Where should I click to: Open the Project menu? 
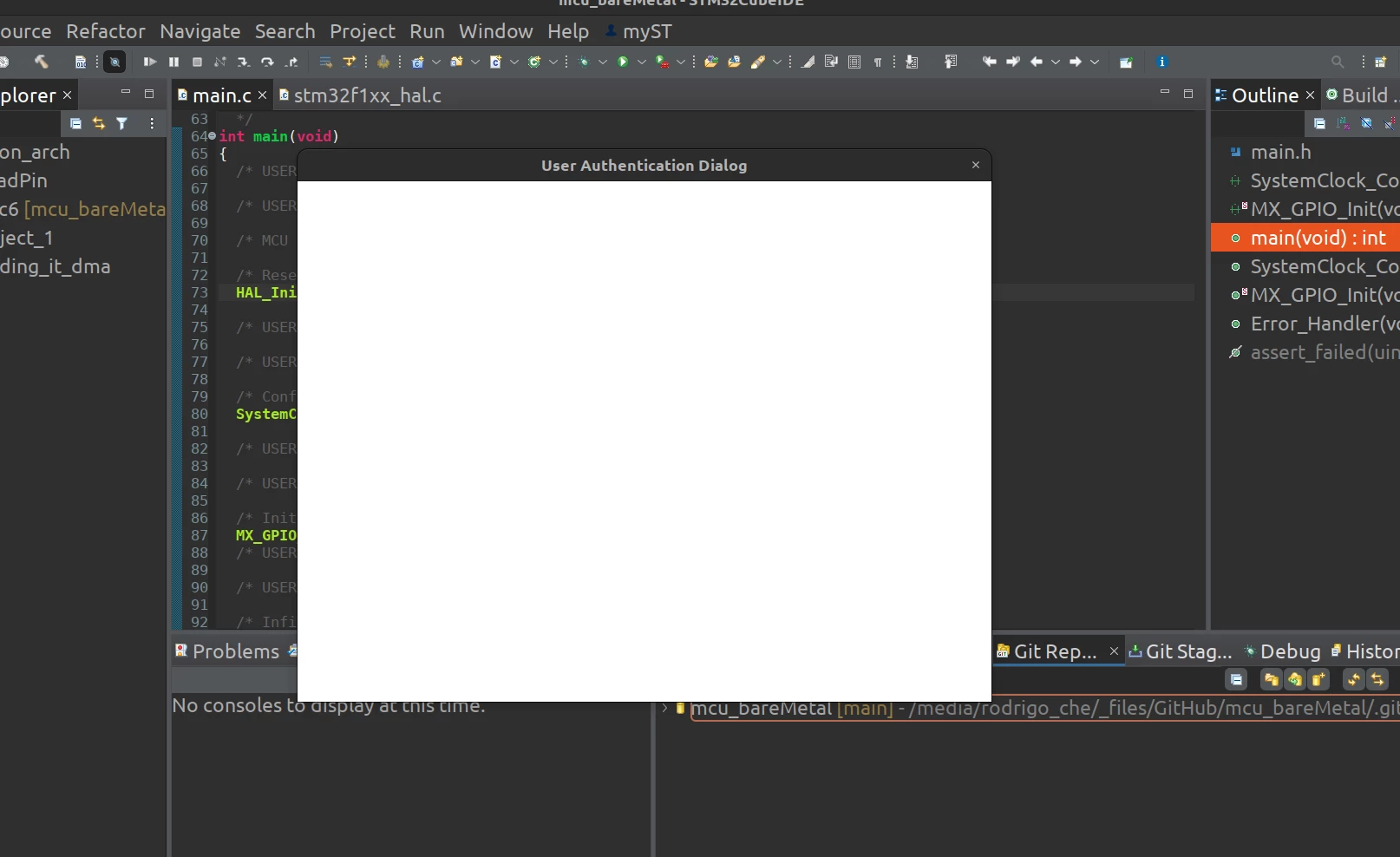point(362,31)
